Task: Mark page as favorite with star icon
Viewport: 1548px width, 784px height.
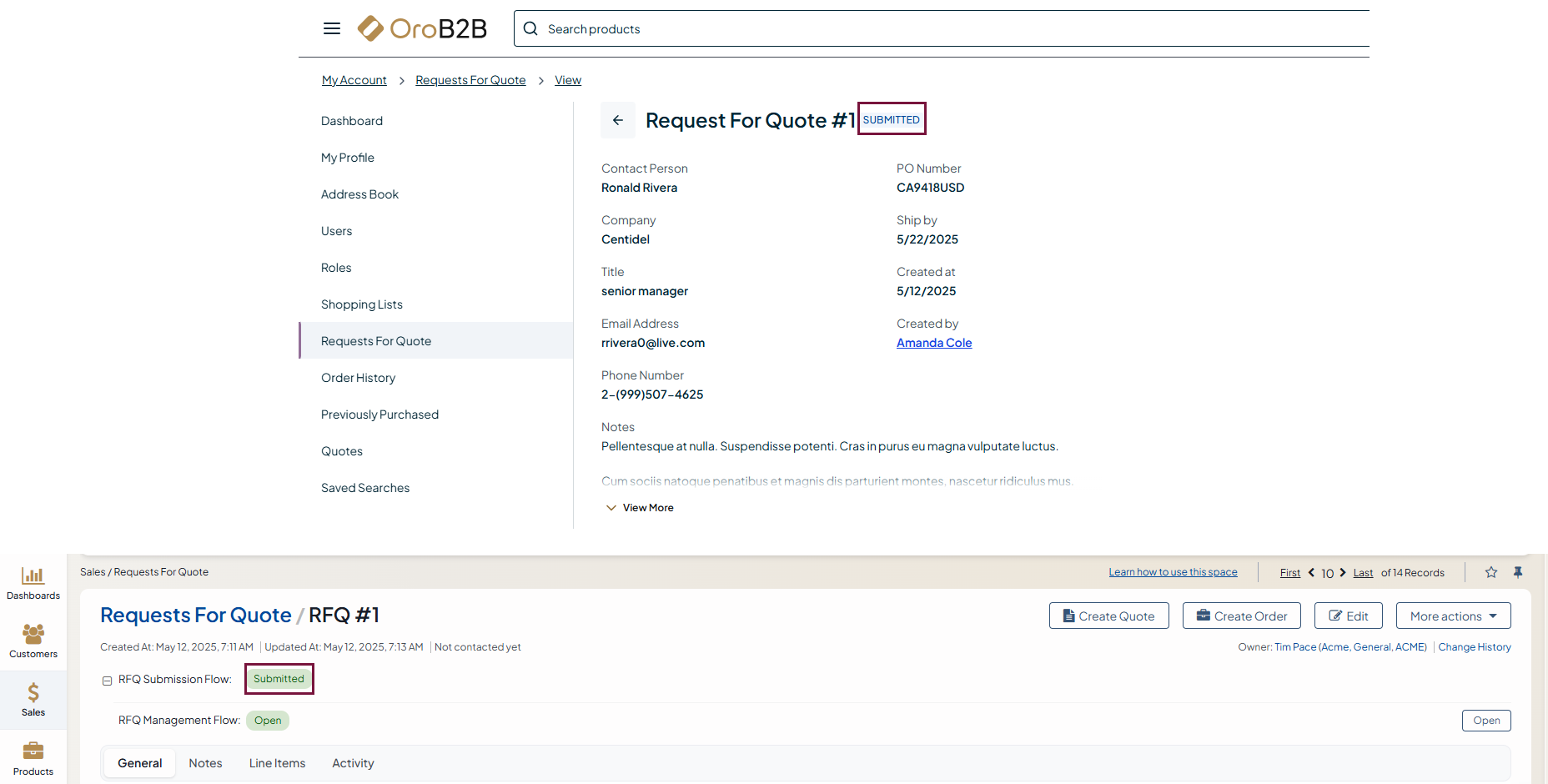Action: (x=1491, y=572)
